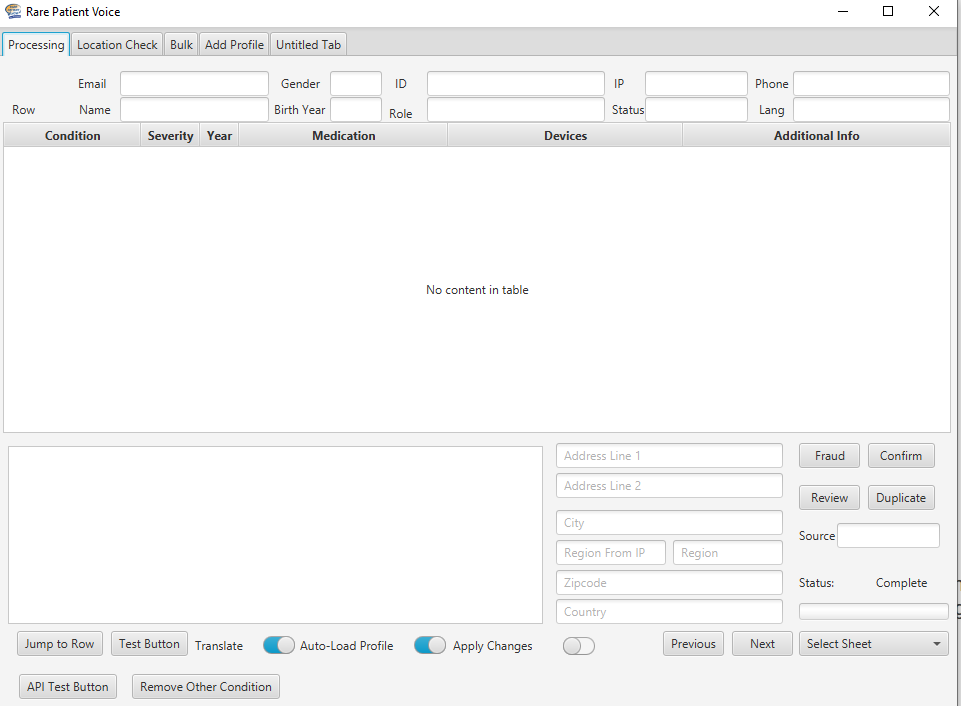Click the Confirm button
Screen dimensions: 961x706
click(x=900, y=456)
